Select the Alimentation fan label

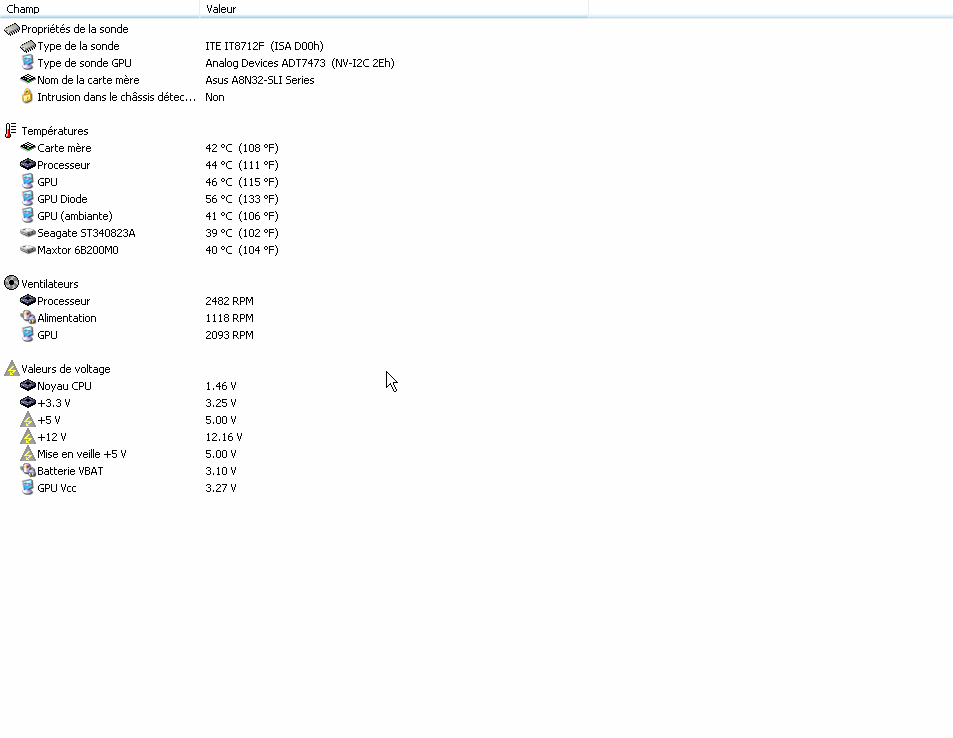coord(67,319)
